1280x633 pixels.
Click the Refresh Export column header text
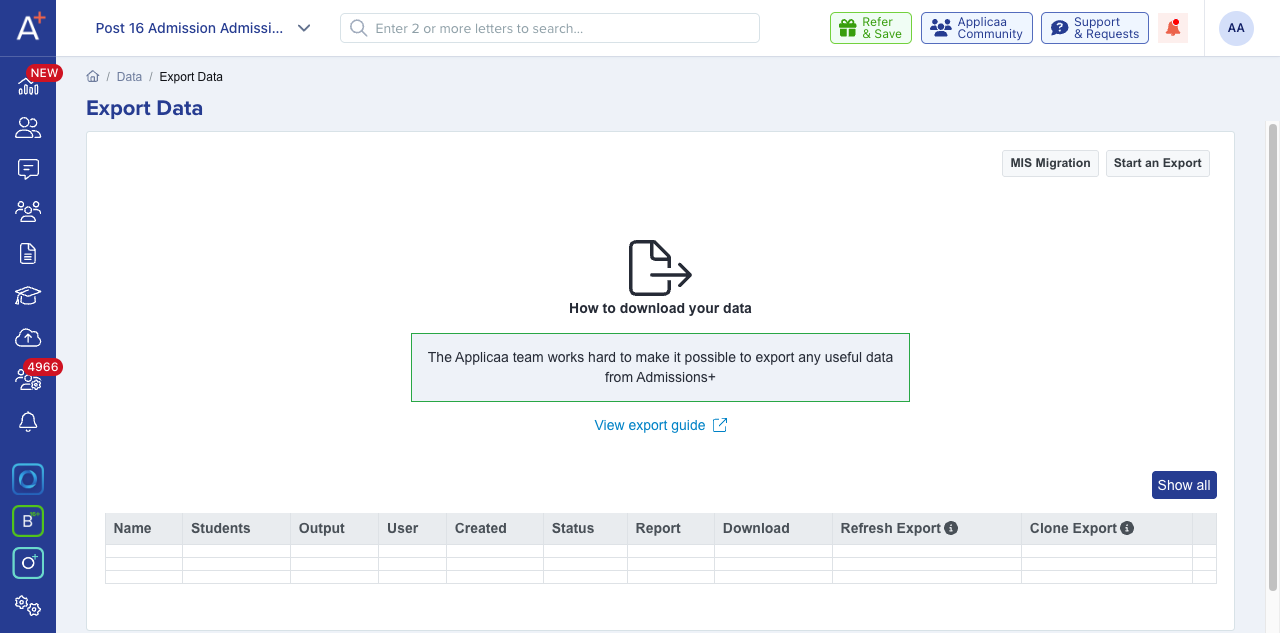tap(891, 528)
